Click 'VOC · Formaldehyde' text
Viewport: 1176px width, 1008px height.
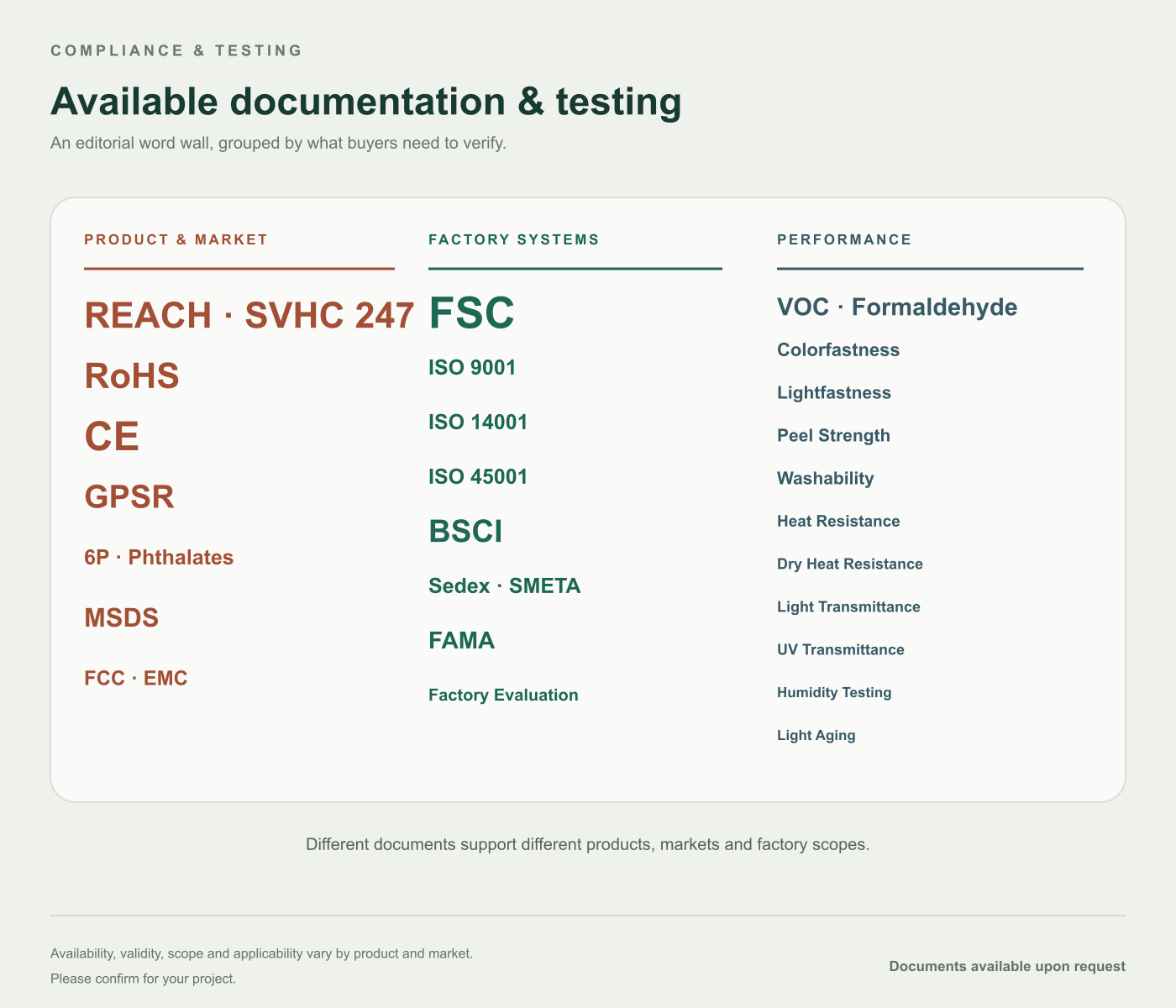pyautogui.click(x=897, y=307)
